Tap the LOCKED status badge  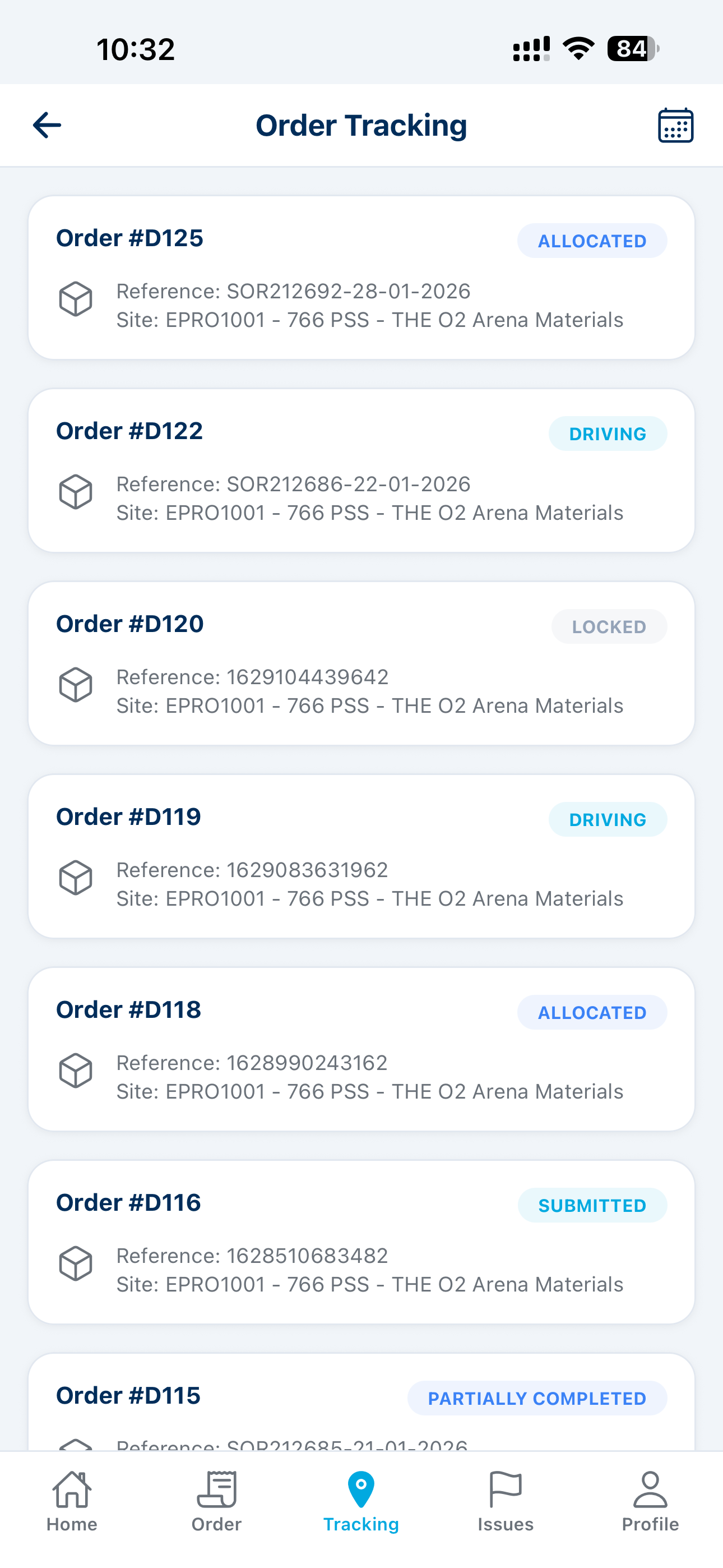coord(609,627)
